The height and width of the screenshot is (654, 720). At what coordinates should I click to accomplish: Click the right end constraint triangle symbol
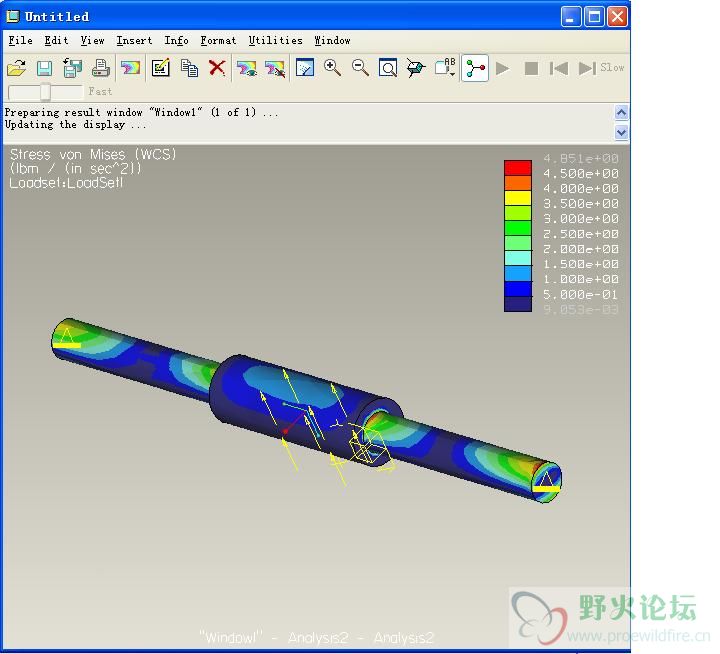[x=546, y=482]
